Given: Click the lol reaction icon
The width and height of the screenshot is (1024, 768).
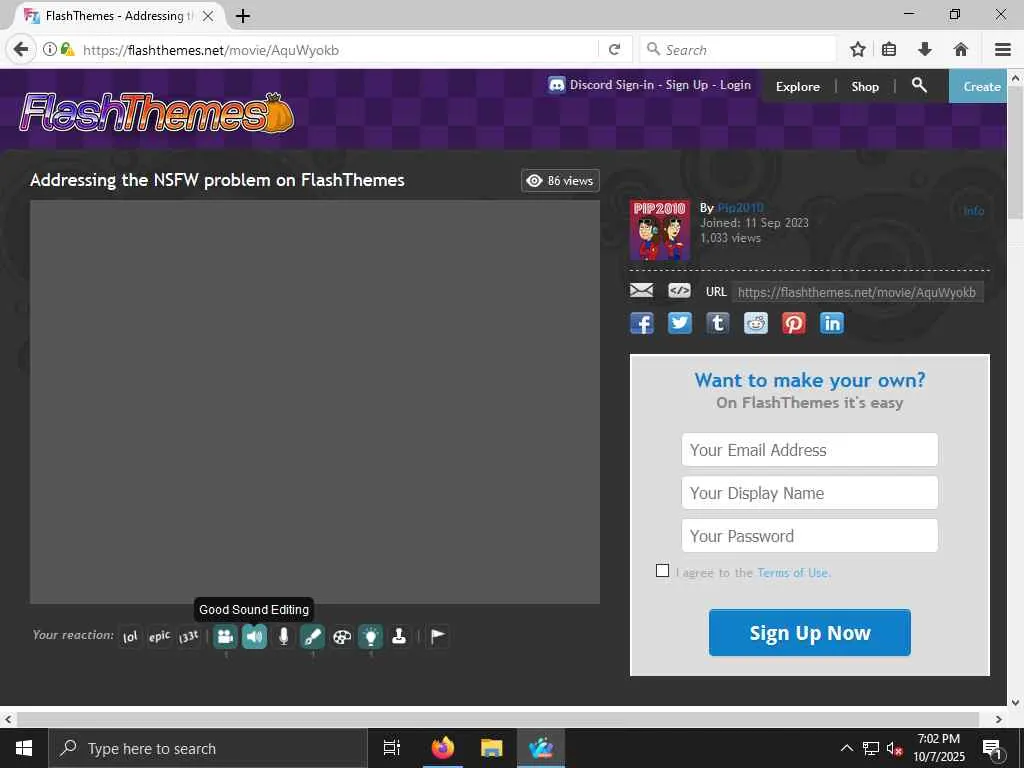Looking at the screenshot, I should (x=130, y=636).
